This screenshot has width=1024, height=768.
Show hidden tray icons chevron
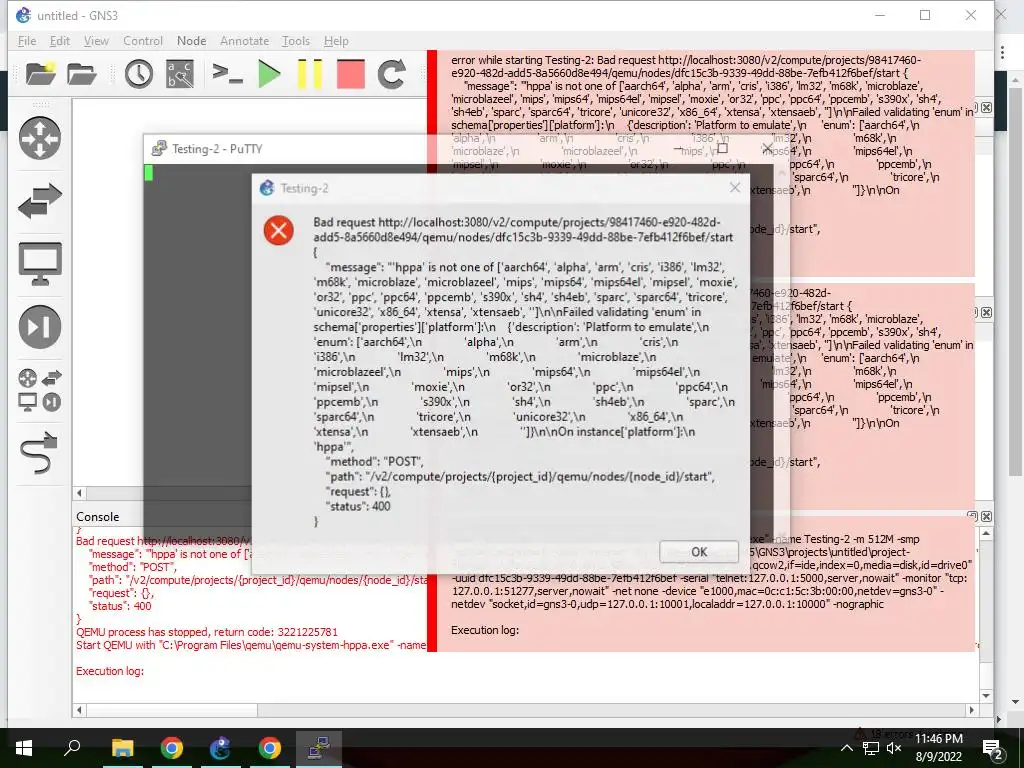click(x=846, y=748)
